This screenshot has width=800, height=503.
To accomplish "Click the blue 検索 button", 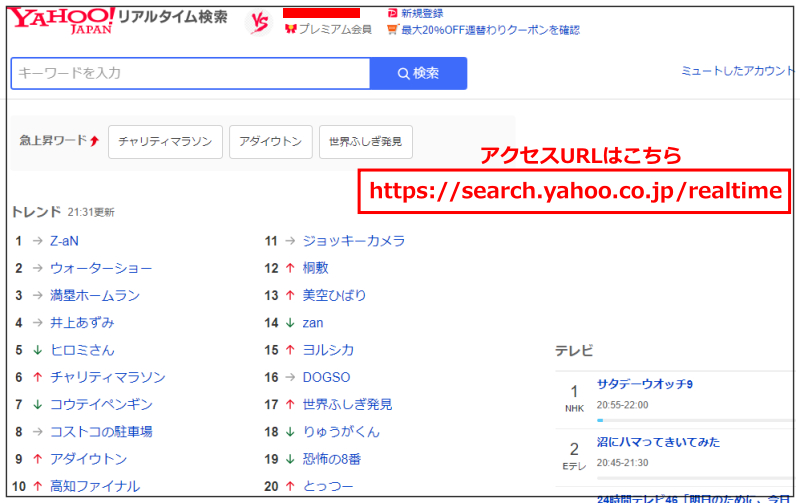I will click(x=418, y=73).
